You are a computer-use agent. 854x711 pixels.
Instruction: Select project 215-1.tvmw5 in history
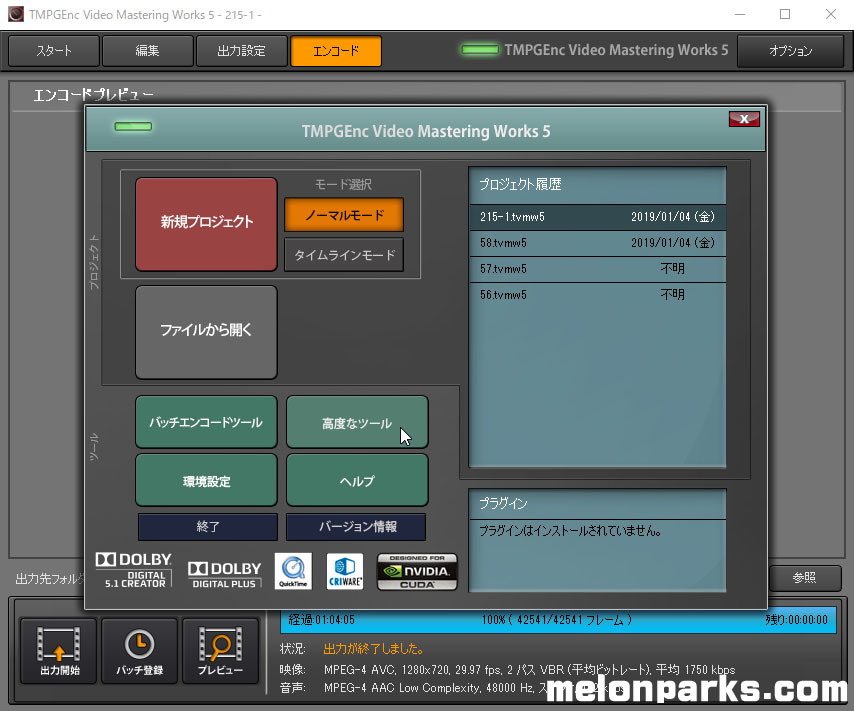tap(597, 217)
